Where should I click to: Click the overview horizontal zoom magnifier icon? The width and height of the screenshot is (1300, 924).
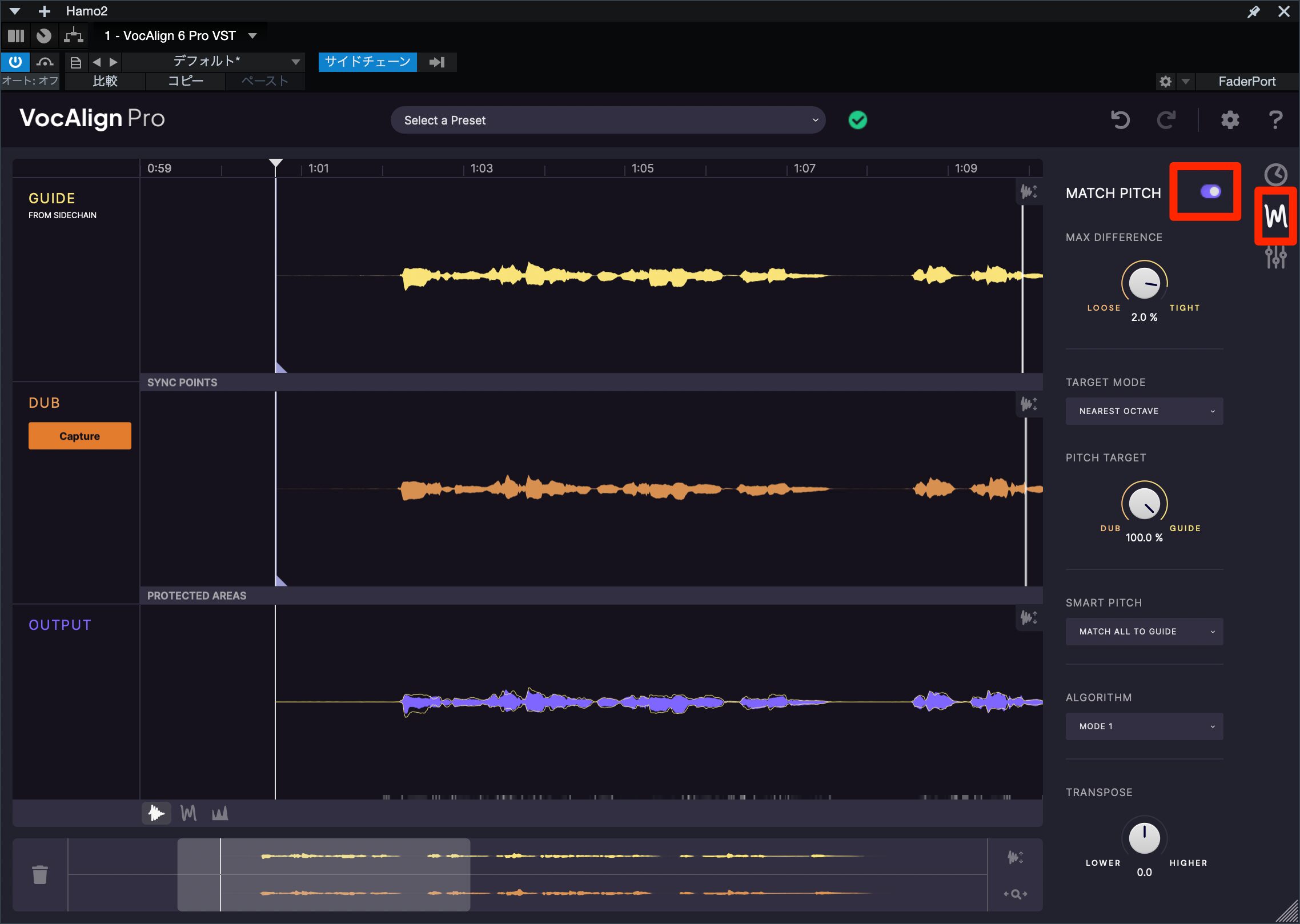pos(1016,894)
